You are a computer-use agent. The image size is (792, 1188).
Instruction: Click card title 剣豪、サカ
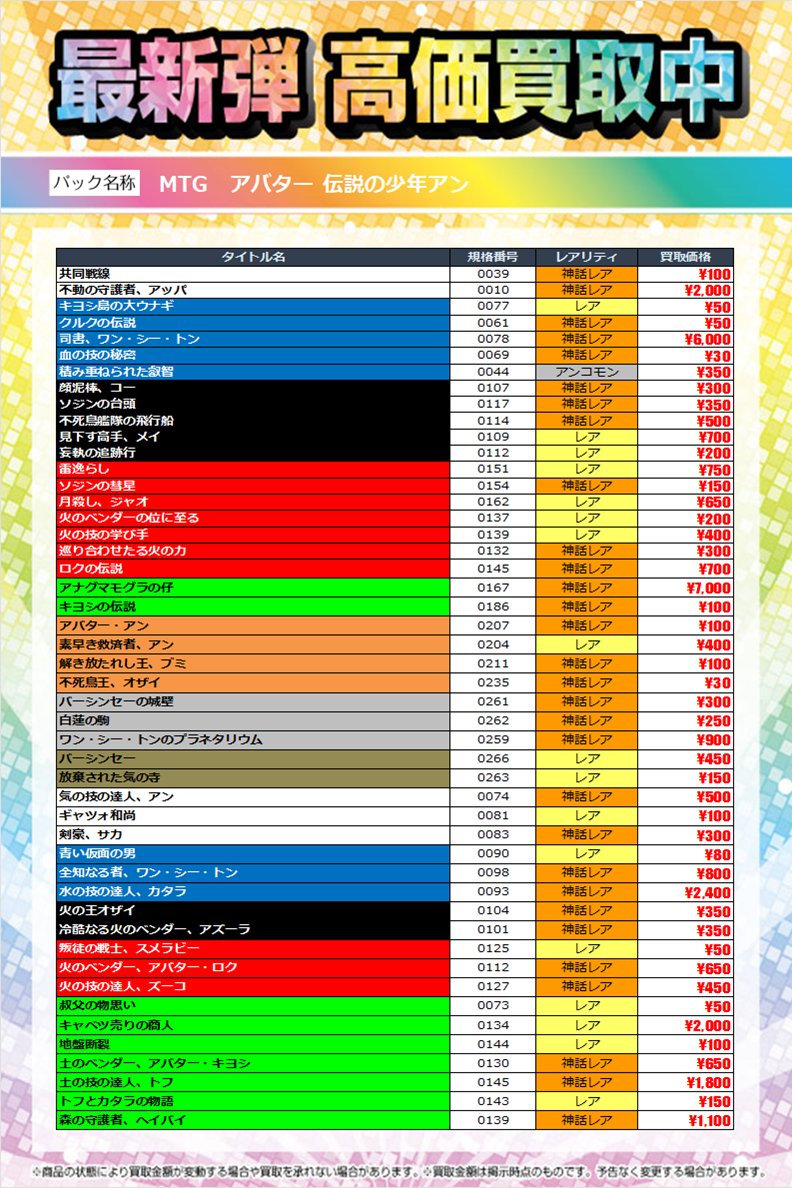[91, 833]
